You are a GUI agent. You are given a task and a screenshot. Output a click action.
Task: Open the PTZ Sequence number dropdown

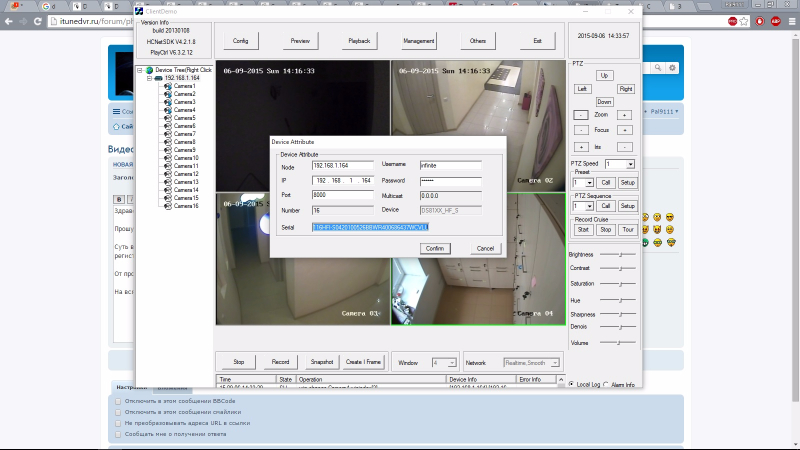point(589,206)
